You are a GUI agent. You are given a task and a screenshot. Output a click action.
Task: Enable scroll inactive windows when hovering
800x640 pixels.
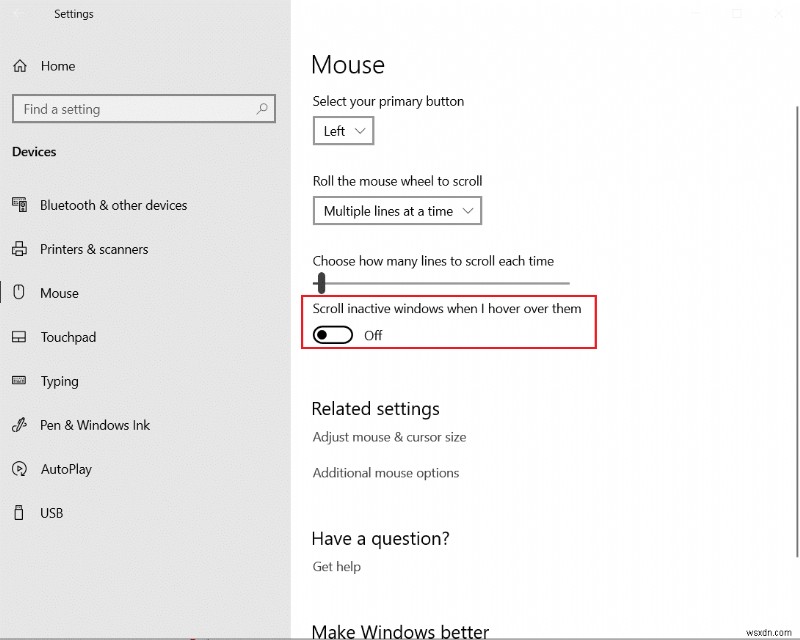332,334
